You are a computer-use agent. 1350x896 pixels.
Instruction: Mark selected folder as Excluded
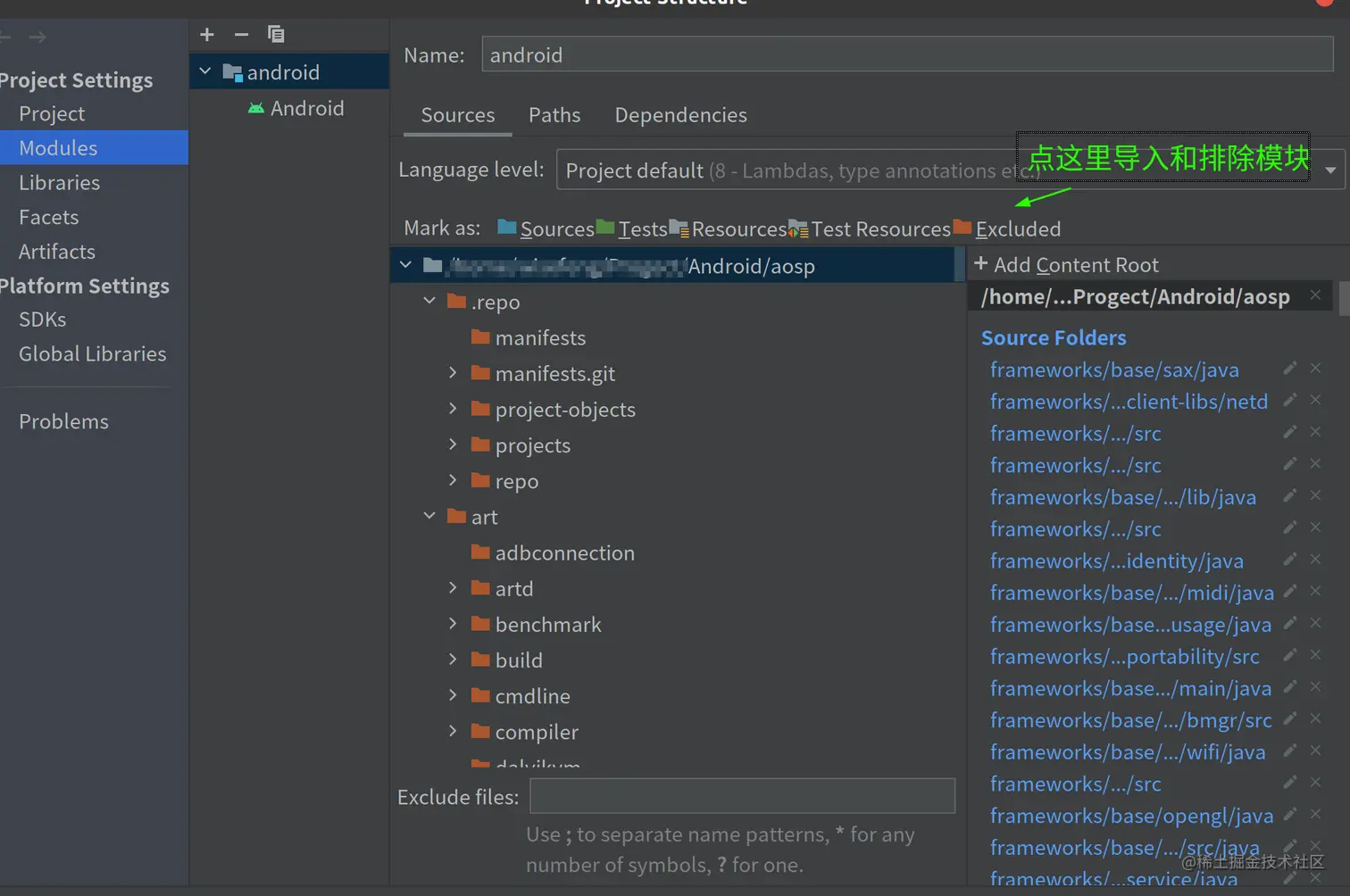pyautogui.click(x=1007, y=228)
